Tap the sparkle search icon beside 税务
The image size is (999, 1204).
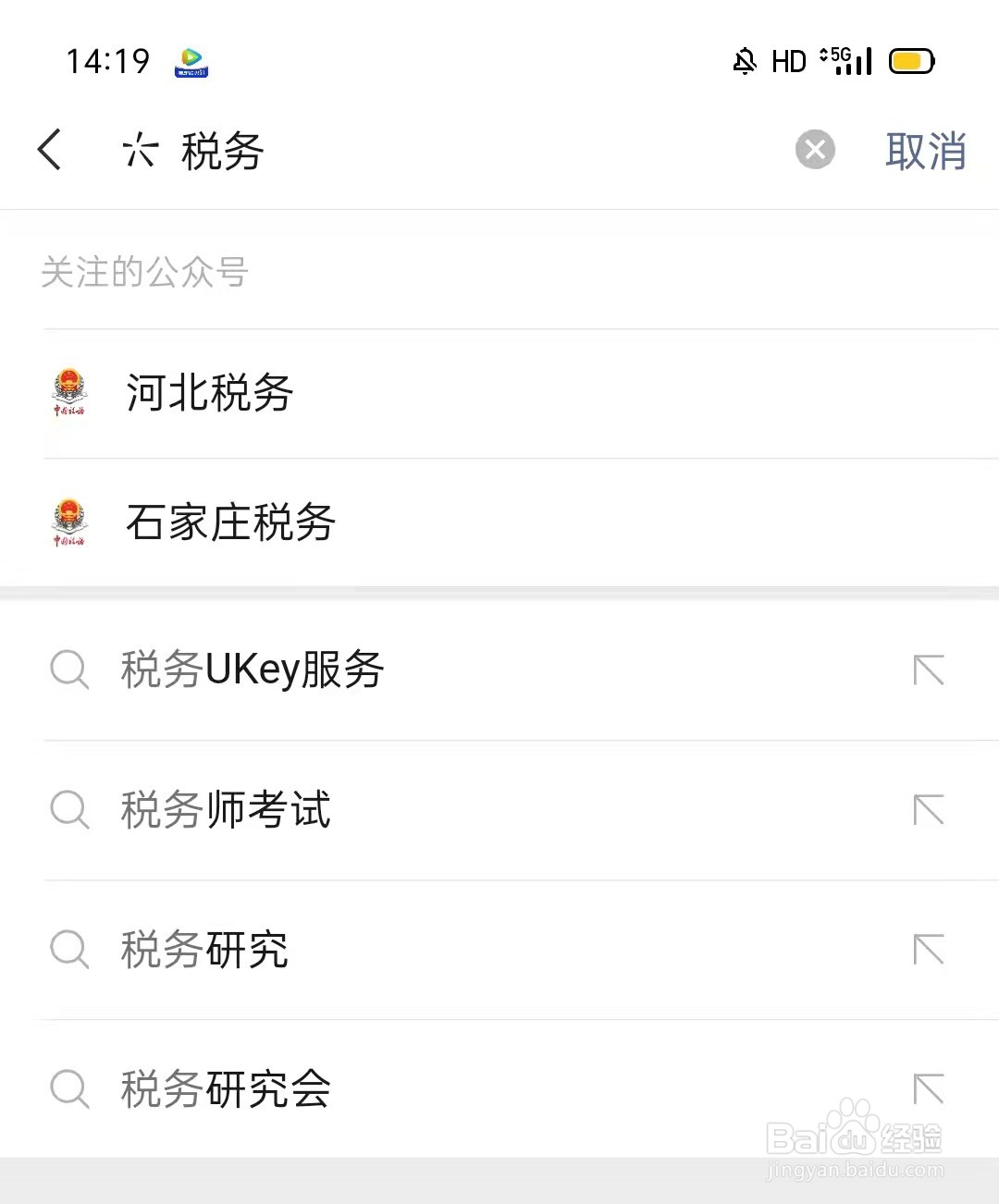[140, 151]
